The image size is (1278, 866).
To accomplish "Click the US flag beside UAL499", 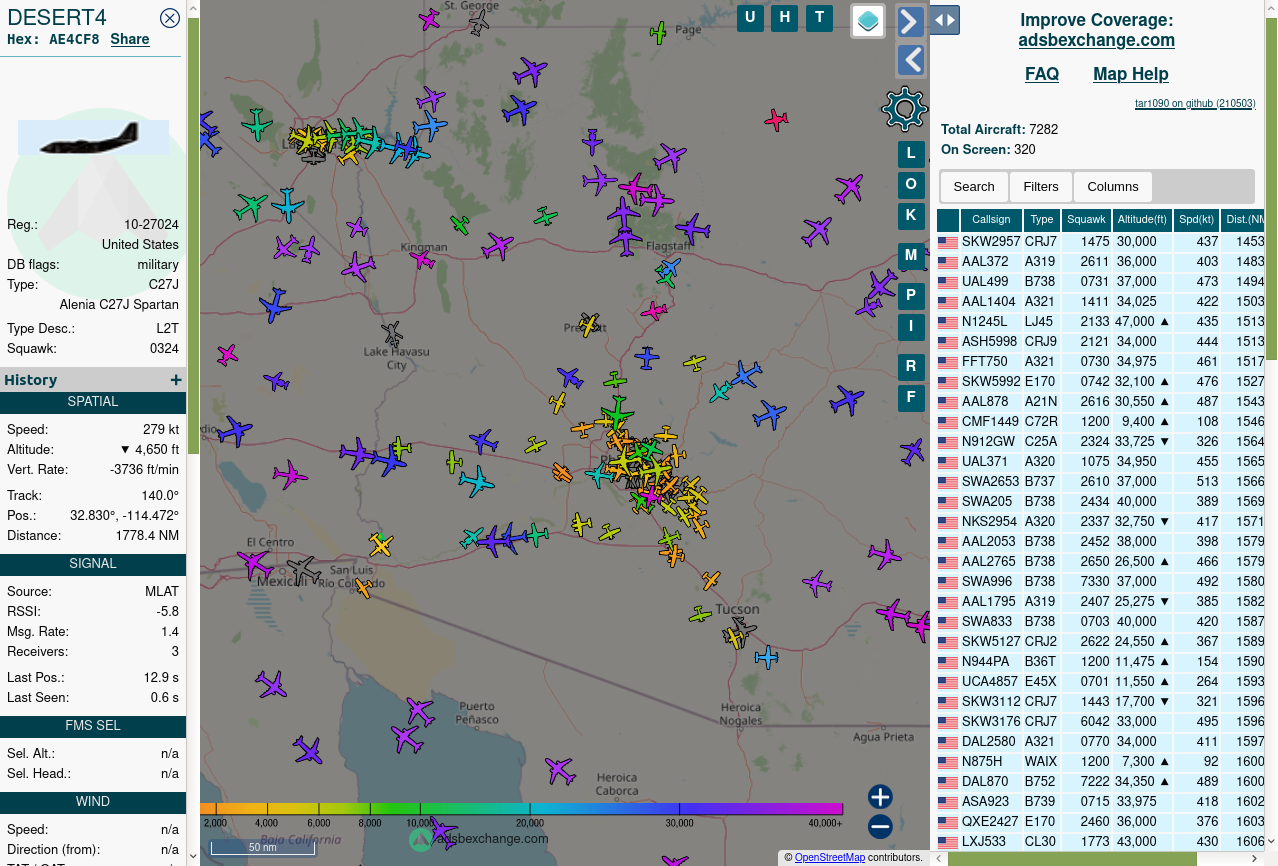I will click(x=947, y=283).
